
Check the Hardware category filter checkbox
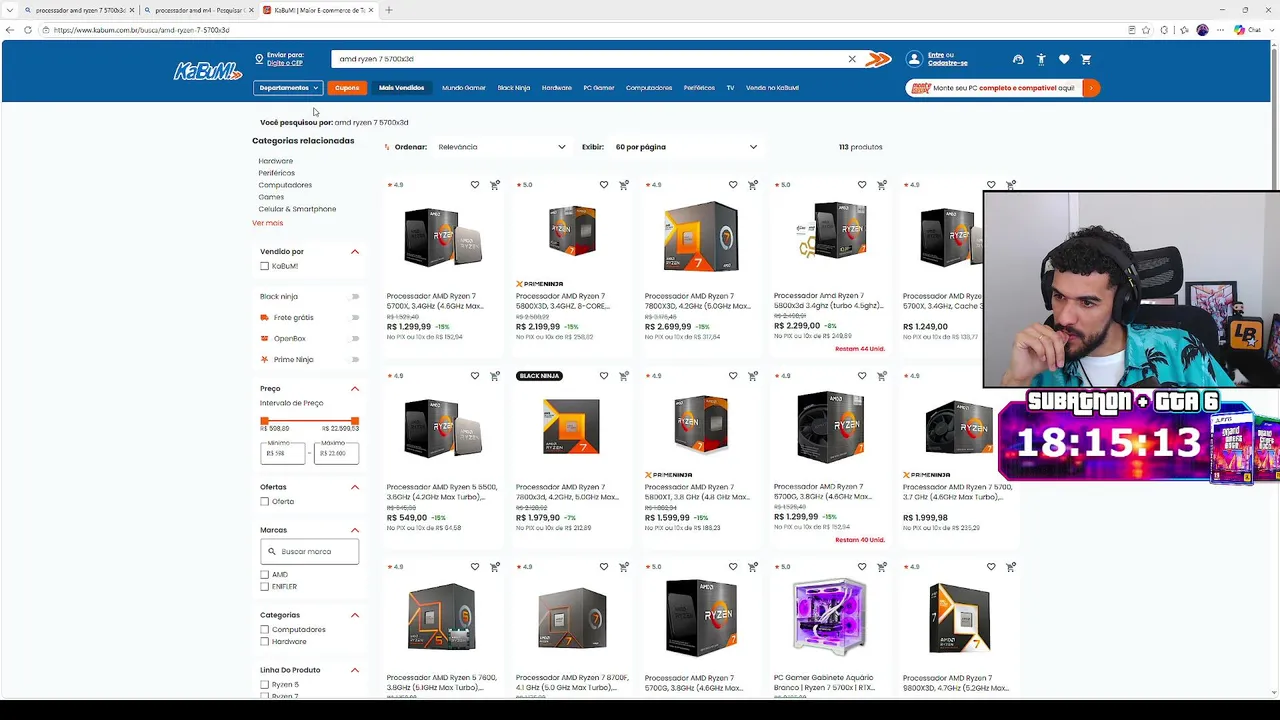264,642
